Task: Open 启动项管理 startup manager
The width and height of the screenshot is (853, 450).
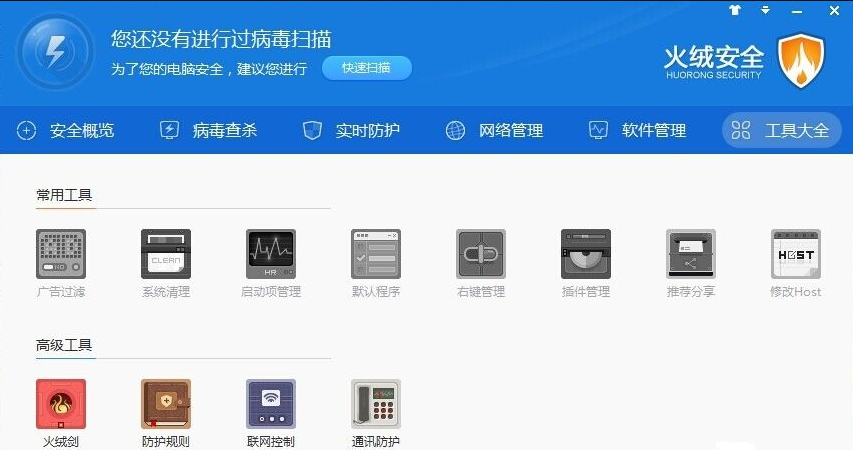Action: pyautogui.click(x=271, y=254)
